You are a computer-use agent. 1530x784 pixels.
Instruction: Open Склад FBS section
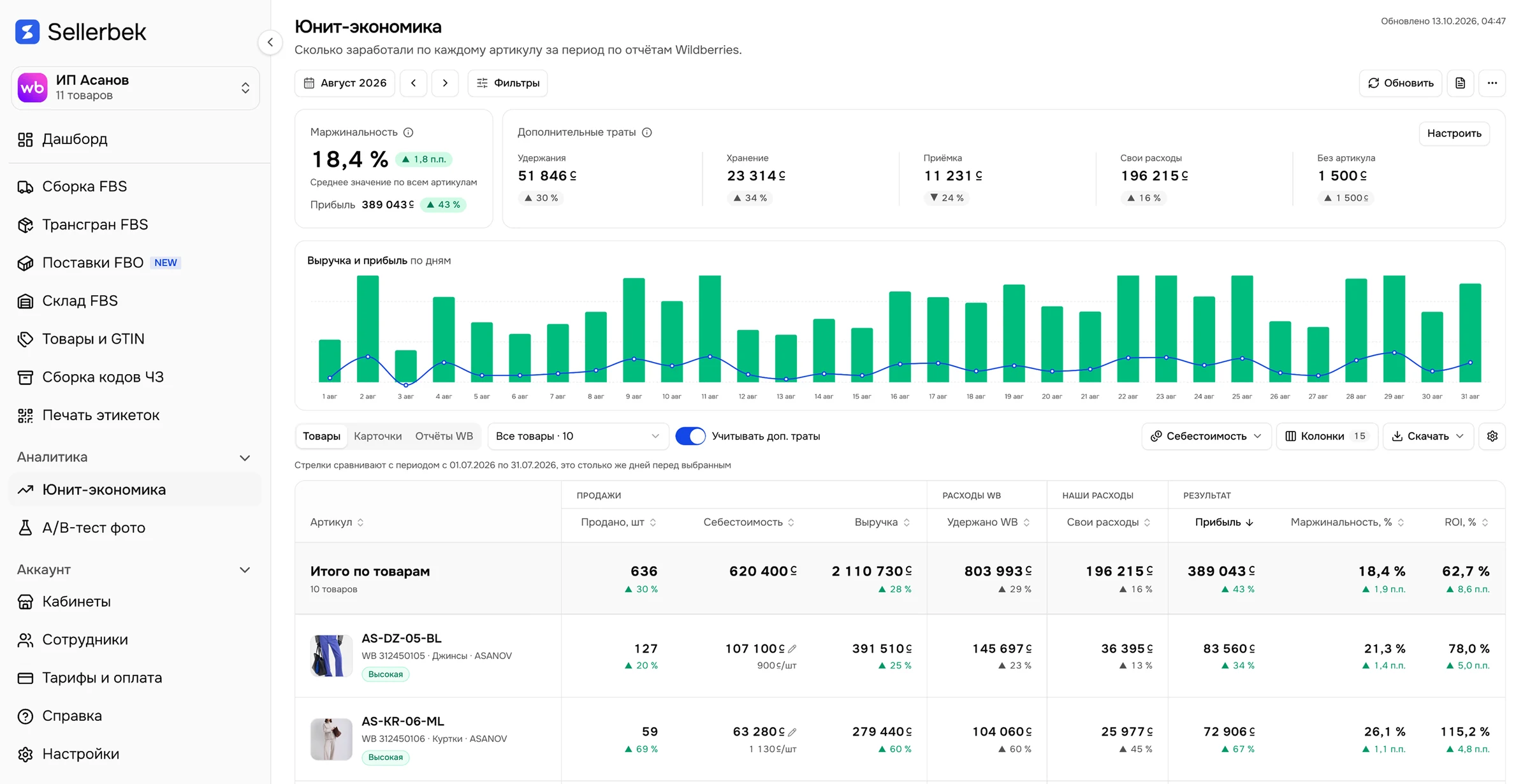coord(135,301)
